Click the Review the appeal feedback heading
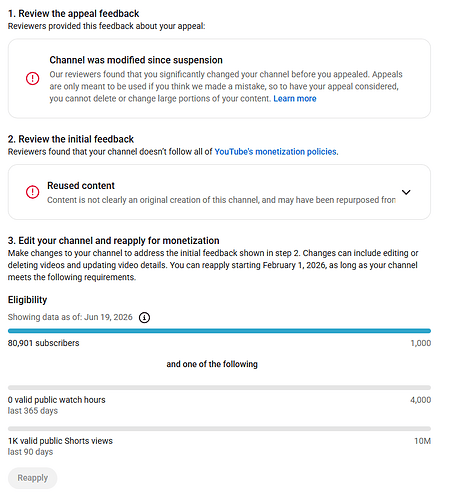Image resolution: width=462 pixels, height=500 pixels. pos(74,14)
